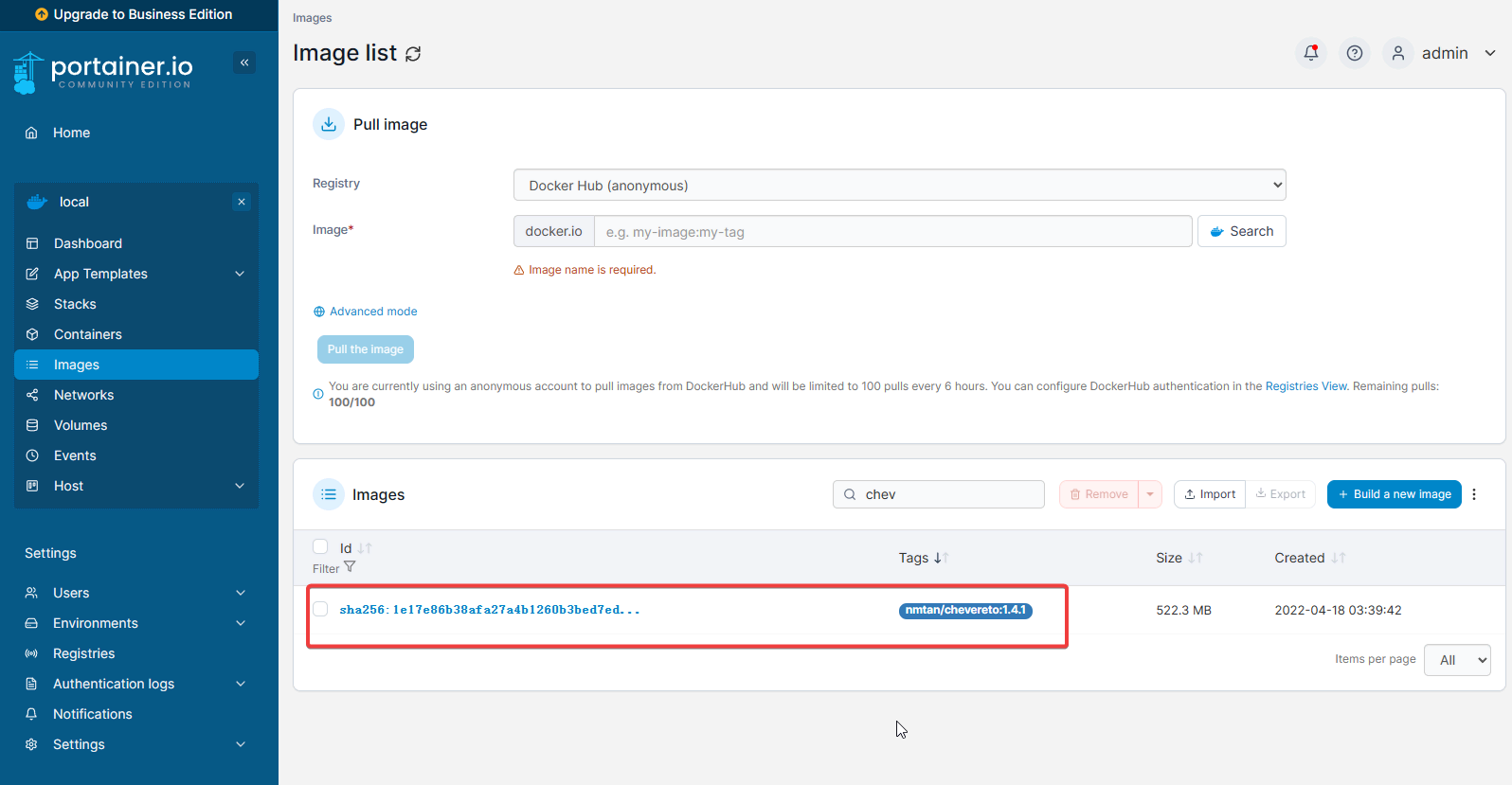Expand the Settings submenu chevron

click(241, 744)
